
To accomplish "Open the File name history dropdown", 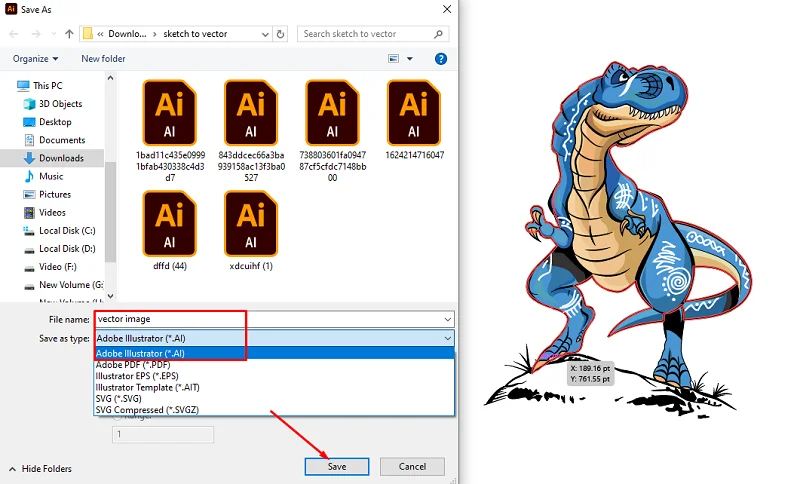I will pos(447,319).
